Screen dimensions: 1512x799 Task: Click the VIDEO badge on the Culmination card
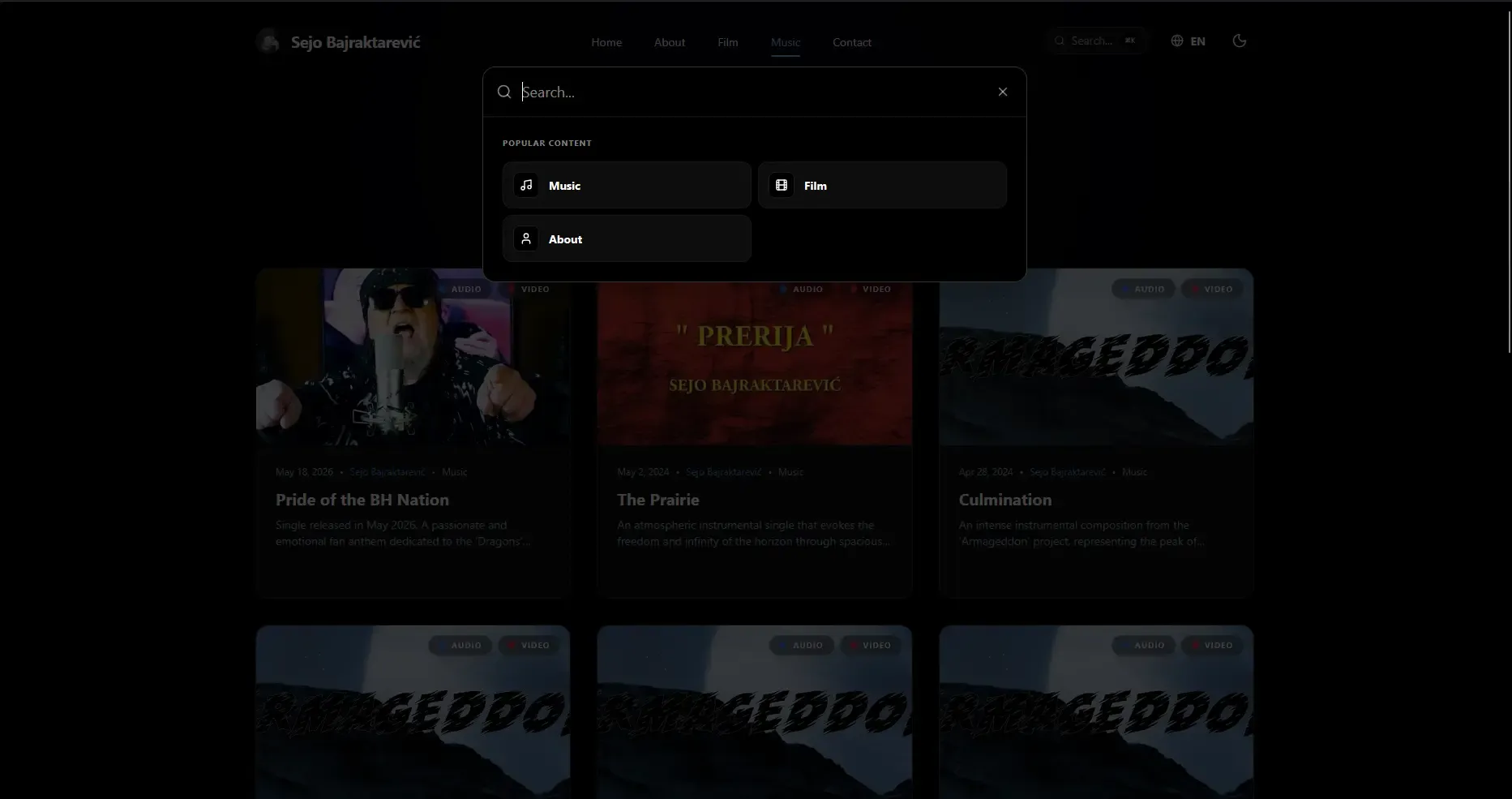coord(1212,289)
